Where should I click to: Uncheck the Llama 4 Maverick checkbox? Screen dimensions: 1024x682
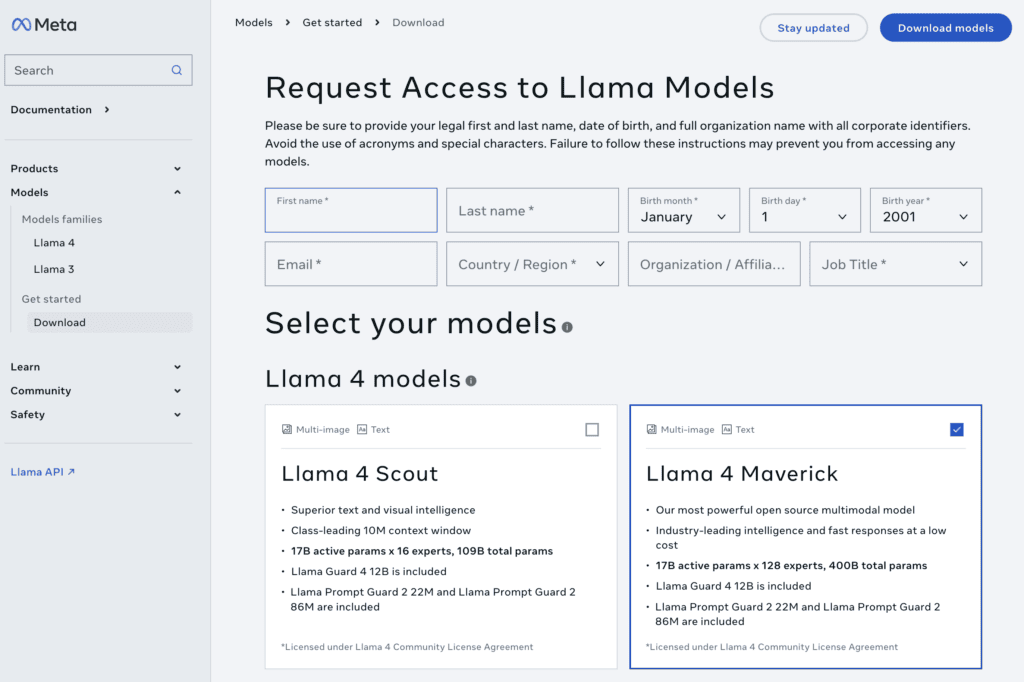pyautogui.click(x=957, y=429)
